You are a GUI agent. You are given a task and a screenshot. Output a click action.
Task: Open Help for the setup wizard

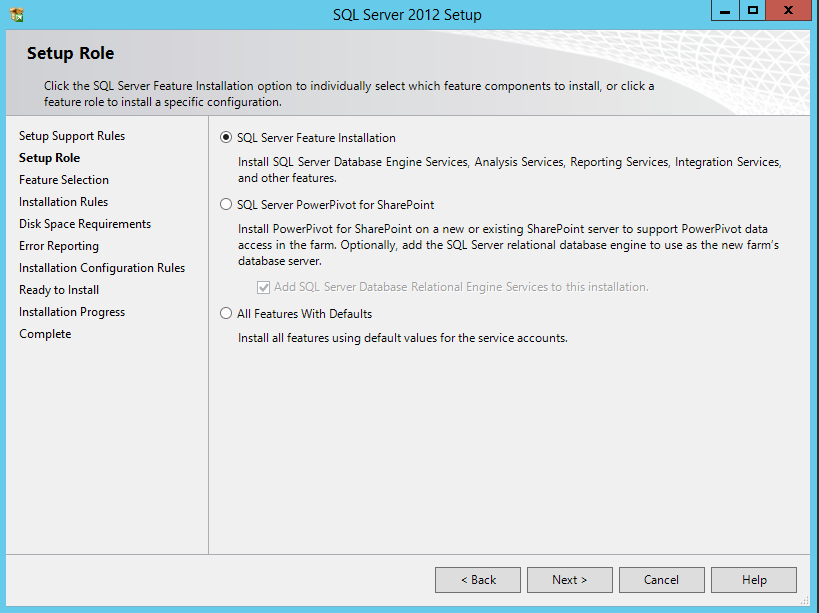tap(754, 580)
